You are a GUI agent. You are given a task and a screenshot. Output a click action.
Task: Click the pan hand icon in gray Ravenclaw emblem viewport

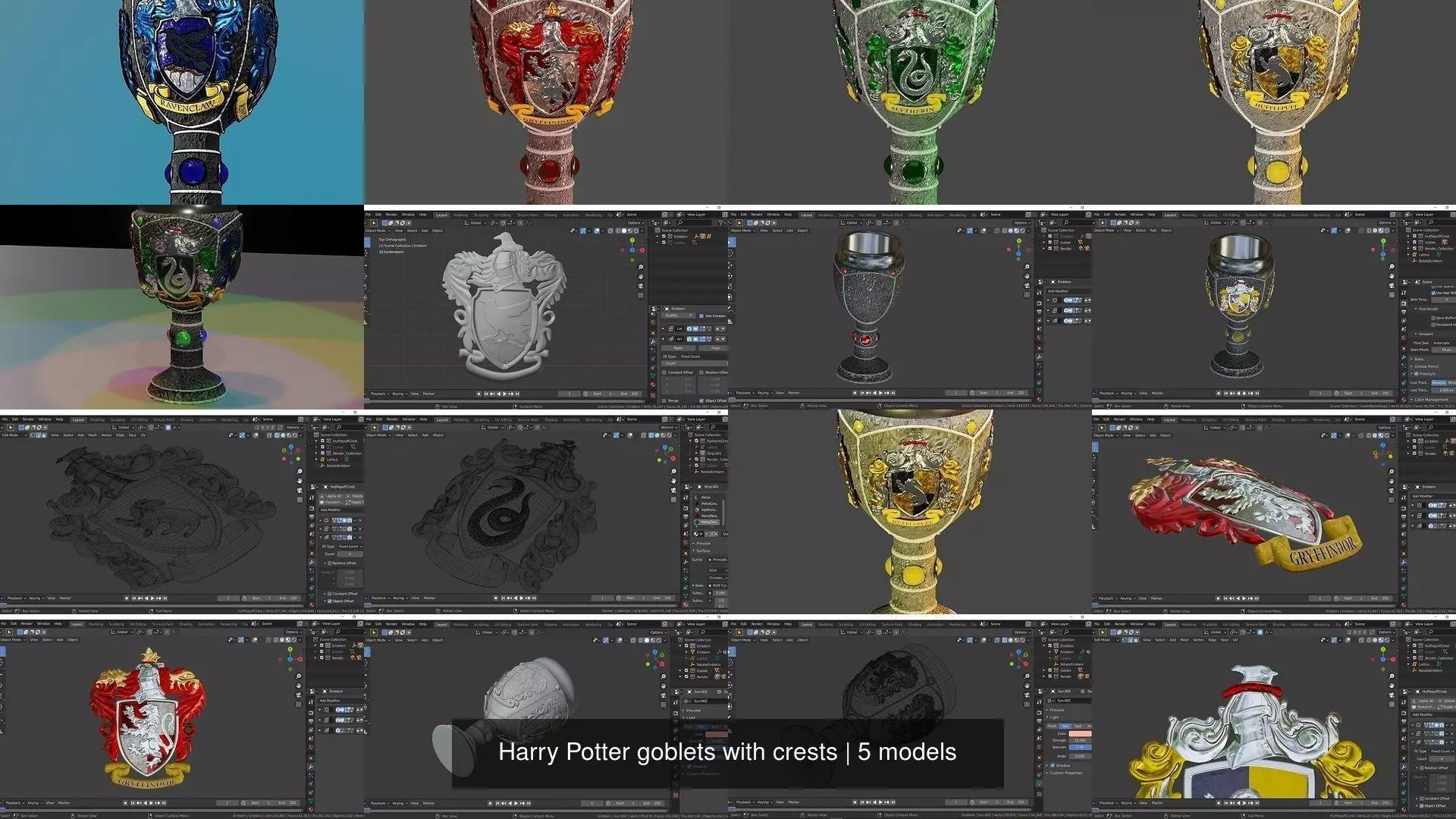click(x=640, y=276)
